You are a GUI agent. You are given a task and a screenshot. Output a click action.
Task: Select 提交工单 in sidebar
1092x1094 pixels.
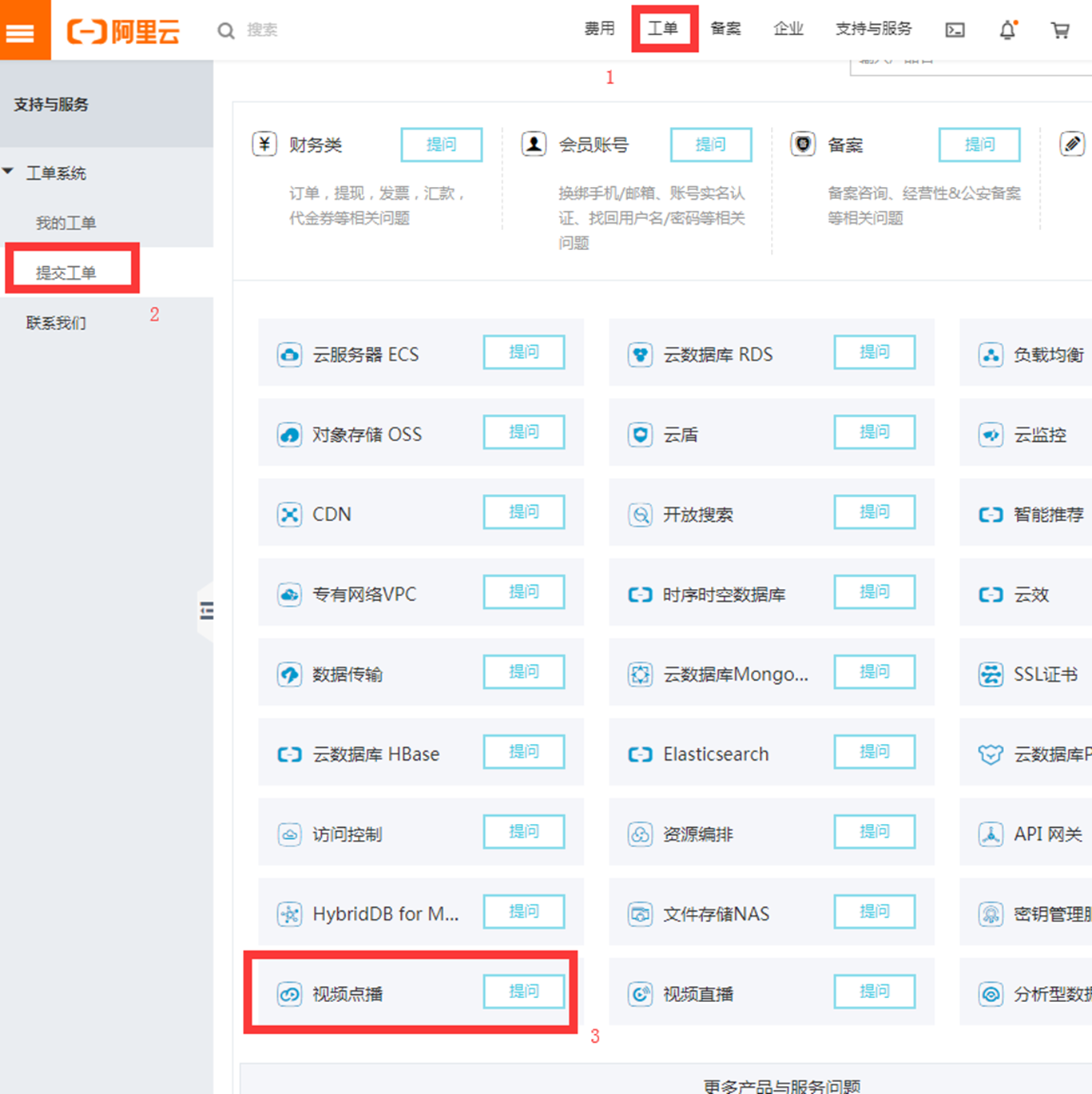[66, 273]
